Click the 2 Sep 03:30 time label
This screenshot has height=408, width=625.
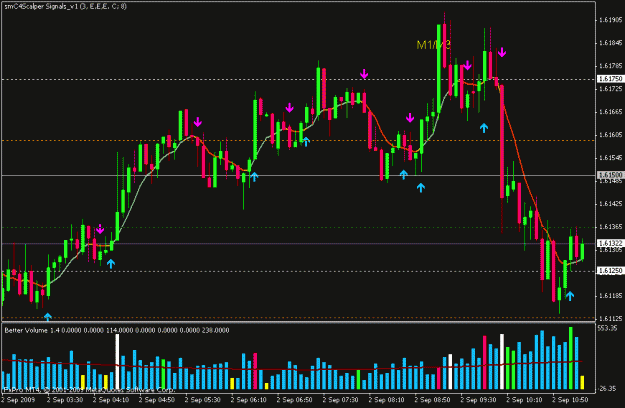pos(65,400)
